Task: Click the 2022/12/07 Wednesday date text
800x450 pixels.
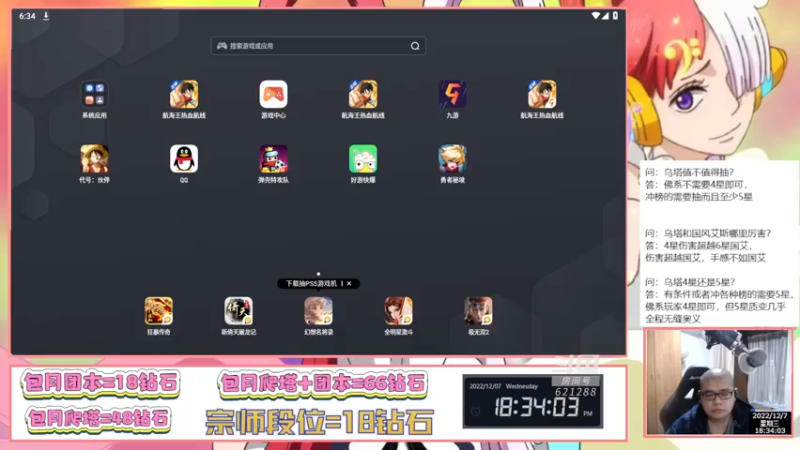Action: tap(504, 386)
